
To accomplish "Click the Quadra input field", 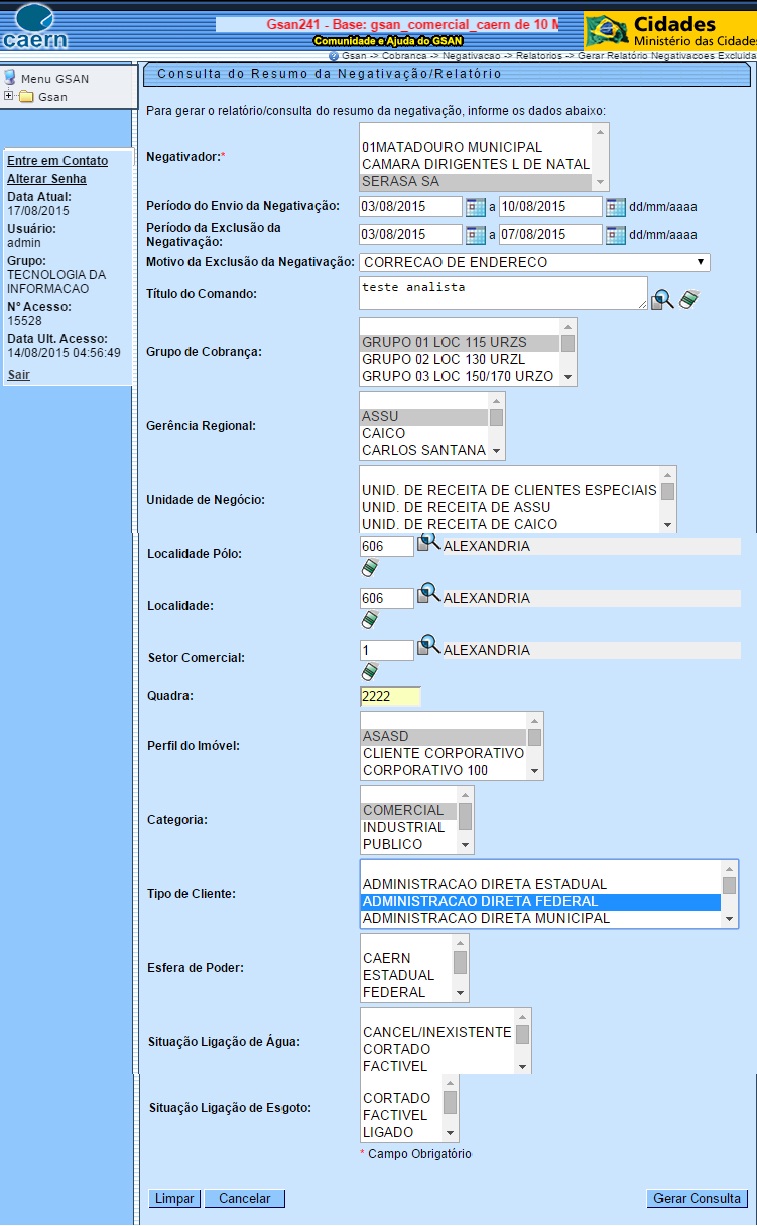I will click(x=390, y=697).
